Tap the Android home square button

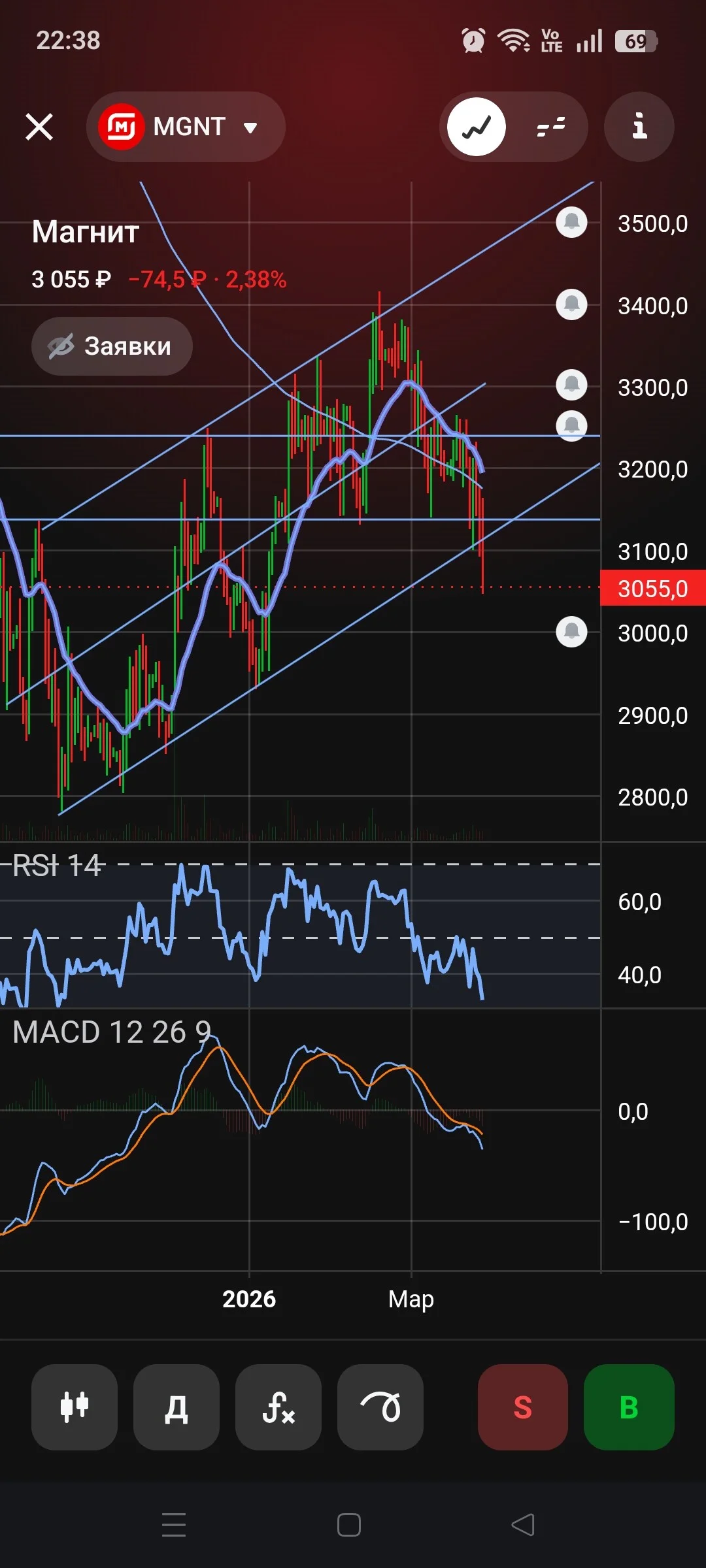pyautogui.click(x=349, y=1525)
